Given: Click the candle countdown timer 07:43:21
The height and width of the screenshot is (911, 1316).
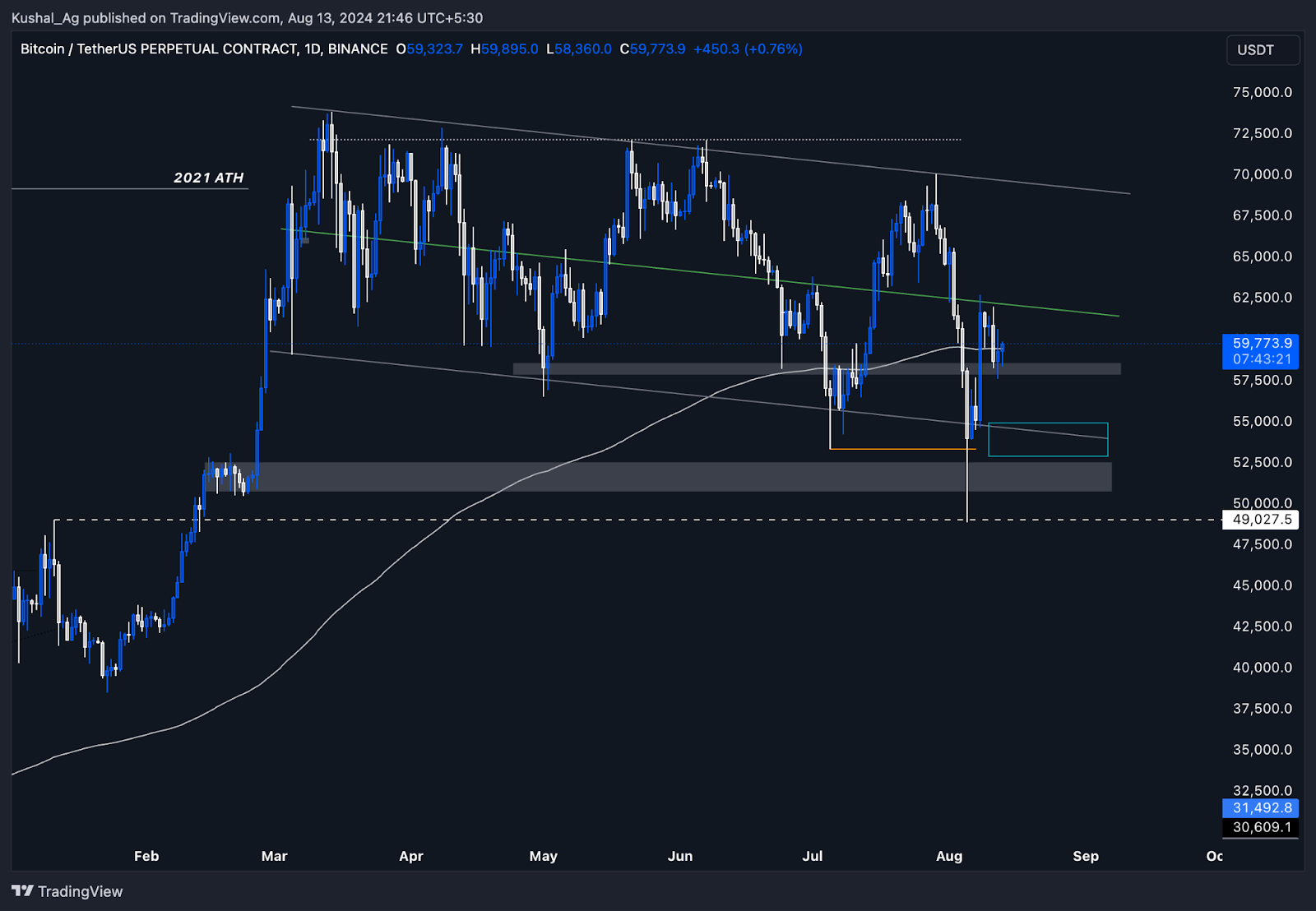Looking at the screenshot, I should [x=1261, y=357].
